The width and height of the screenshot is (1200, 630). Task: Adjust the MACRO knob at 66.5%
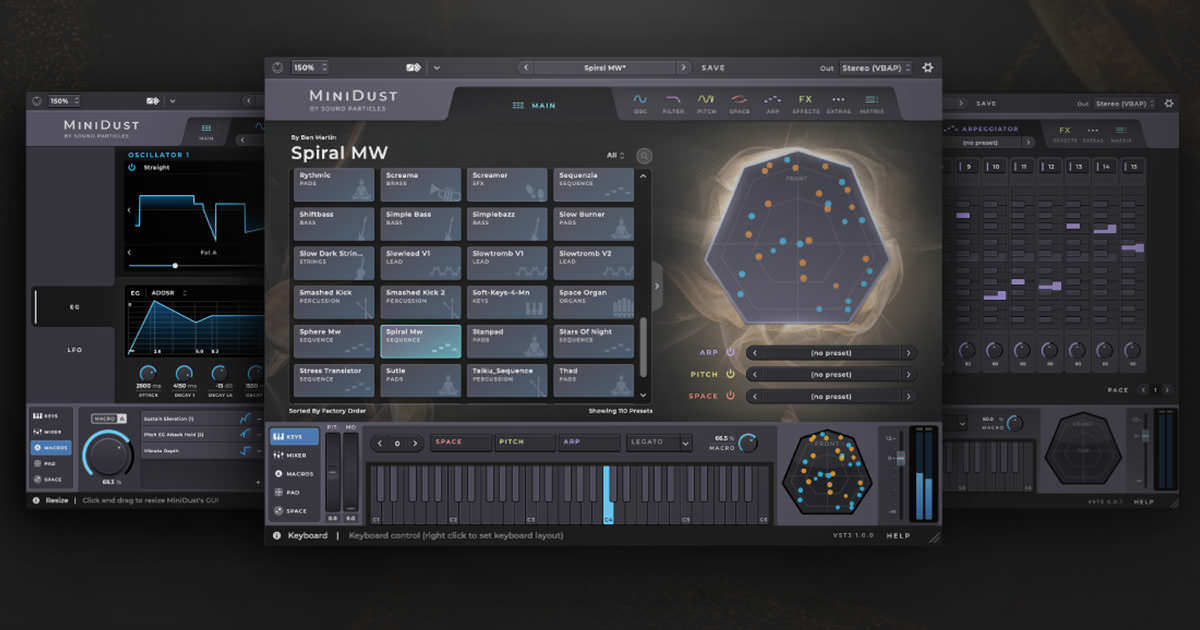point(746,442)
